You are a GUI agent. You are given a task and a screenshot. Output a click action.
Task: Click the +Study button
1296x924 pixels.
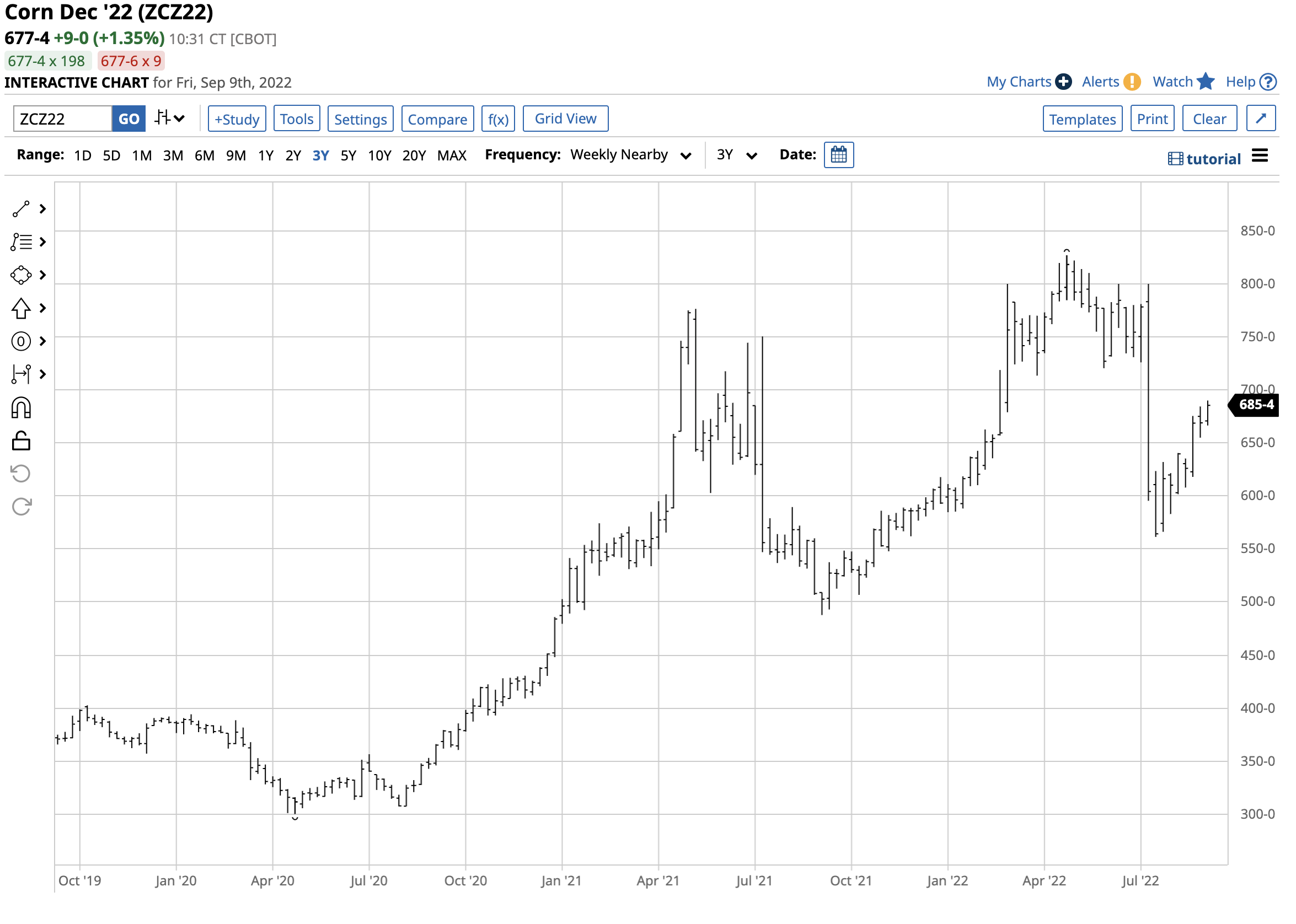[237, 119]
